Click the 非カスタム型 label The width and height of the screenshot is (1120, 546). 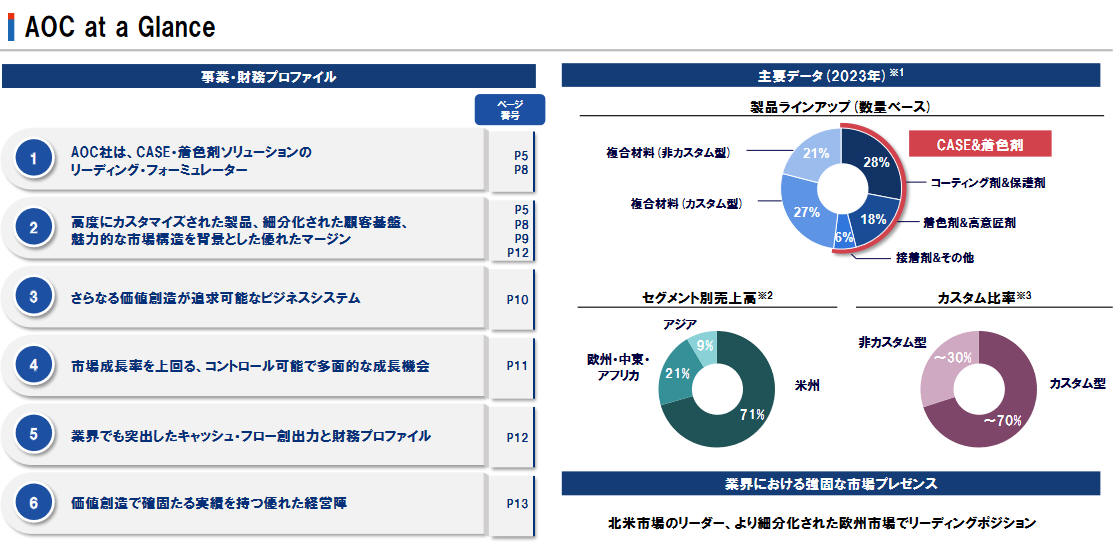click(891, 342)
